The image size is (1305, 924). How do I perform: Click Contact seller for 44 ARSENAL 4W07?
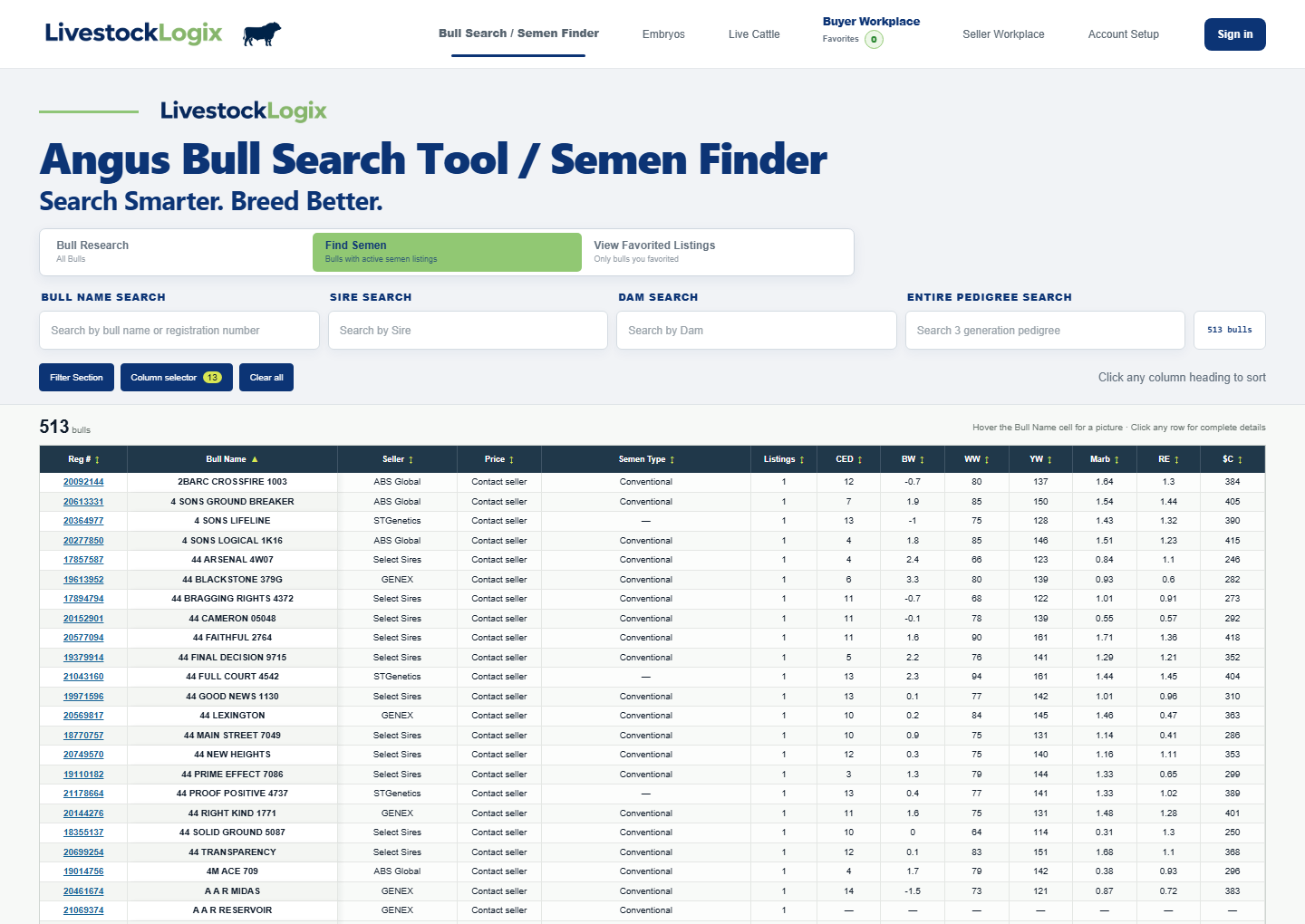coord(499,560)
